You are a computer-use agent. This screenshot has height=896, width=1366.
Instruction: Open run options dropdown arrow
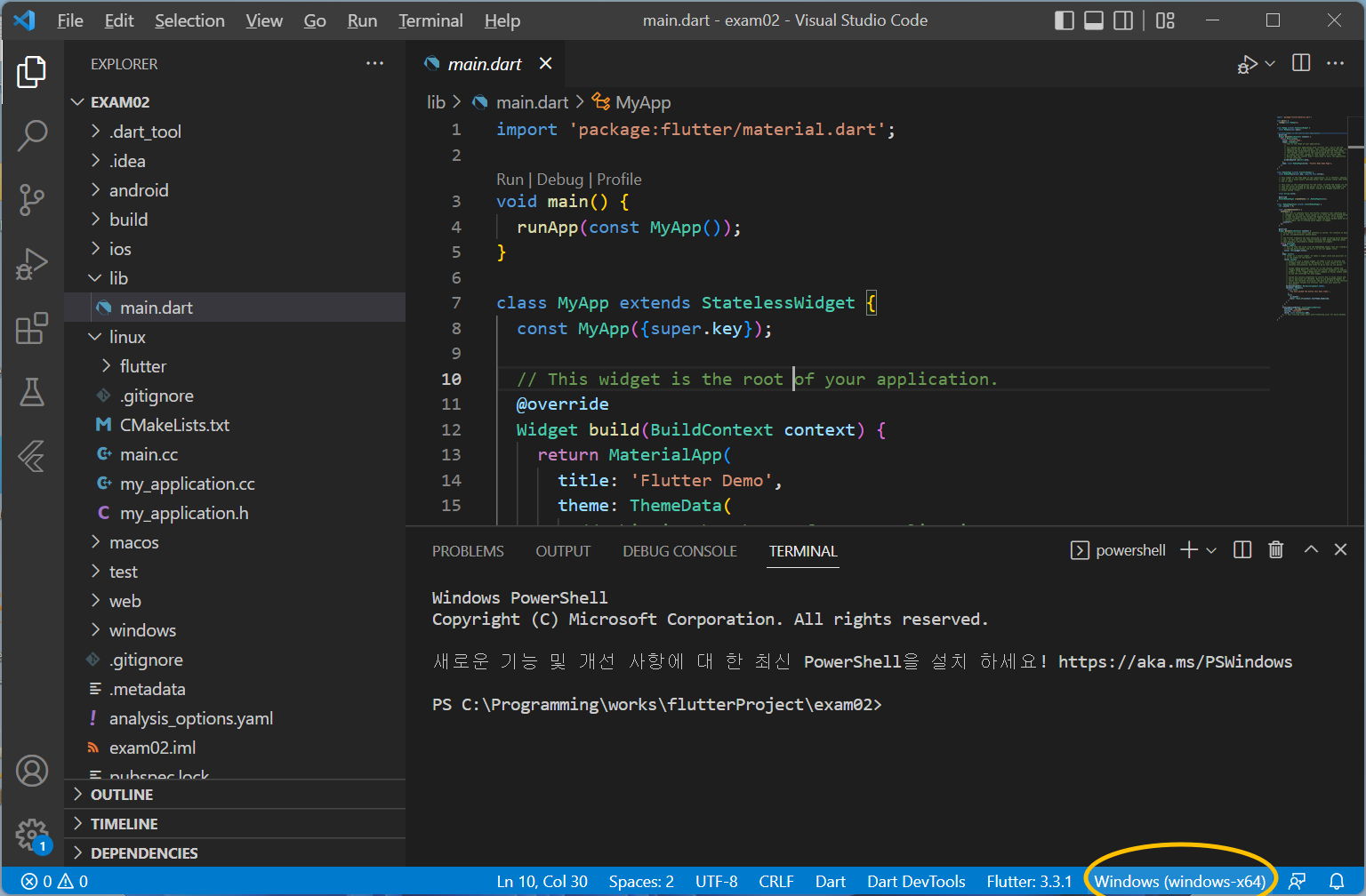coord(1270,64)
